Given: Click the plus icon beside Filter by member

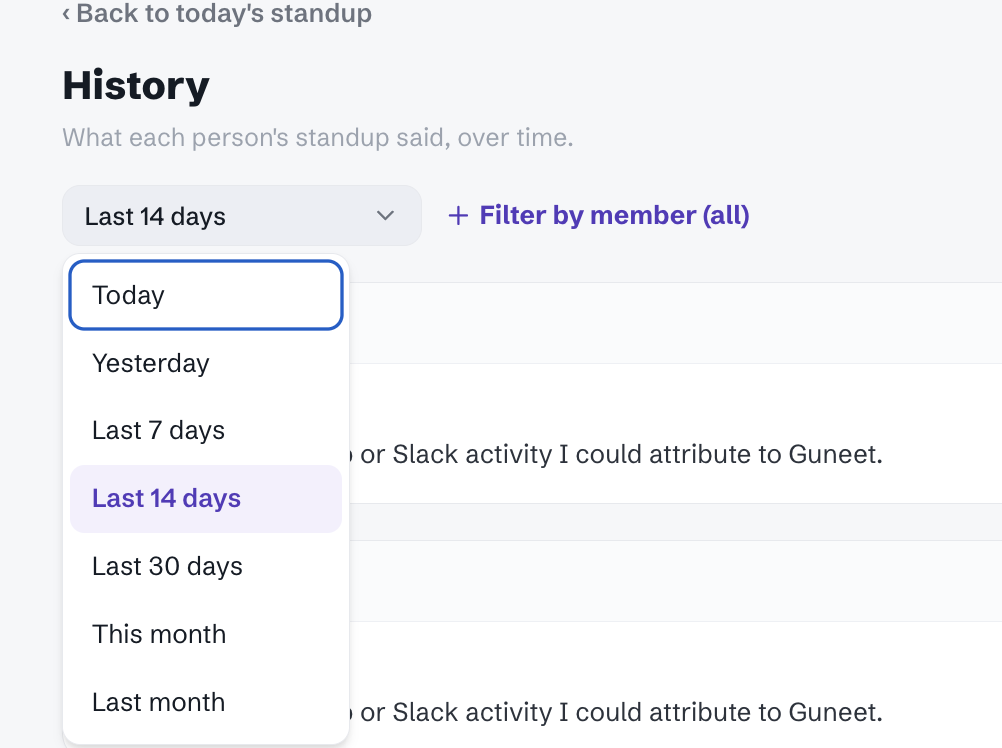Looking at the screenshot, I should [458, 216].
